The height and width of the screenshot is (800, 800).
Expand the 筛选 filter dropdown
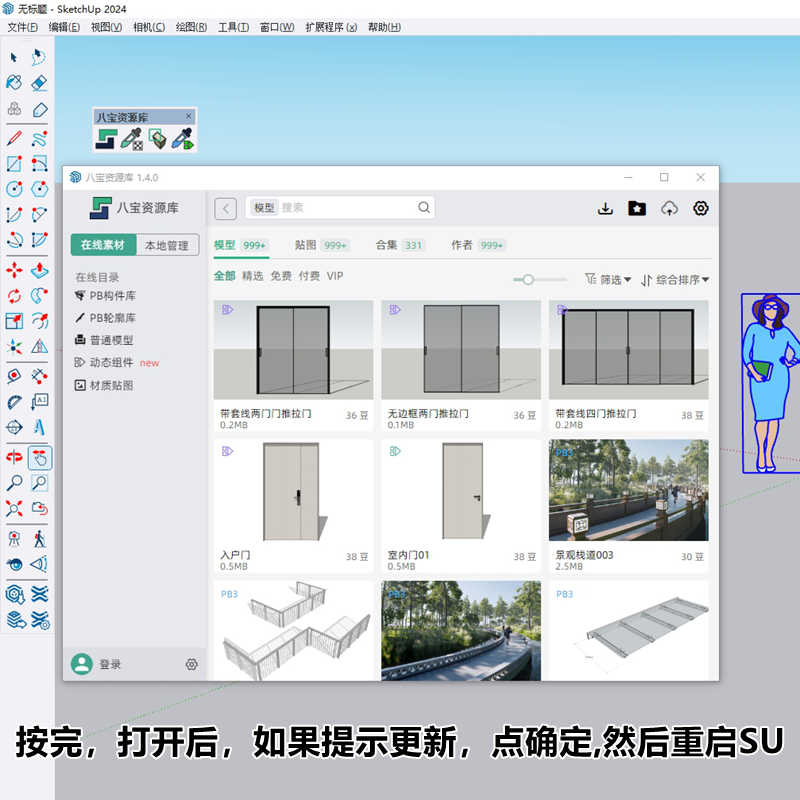tap(608, 280)
